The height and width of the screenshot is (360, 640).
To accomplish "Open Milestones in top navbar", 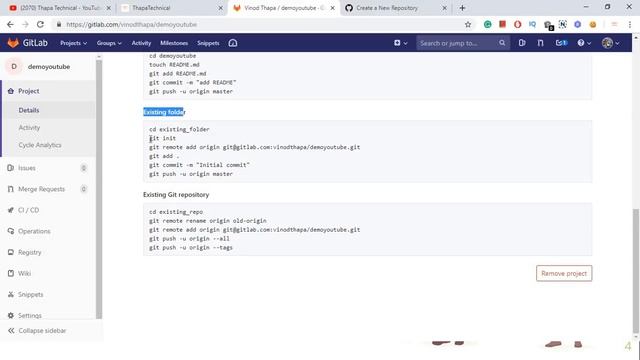I will tap(174, 43).
